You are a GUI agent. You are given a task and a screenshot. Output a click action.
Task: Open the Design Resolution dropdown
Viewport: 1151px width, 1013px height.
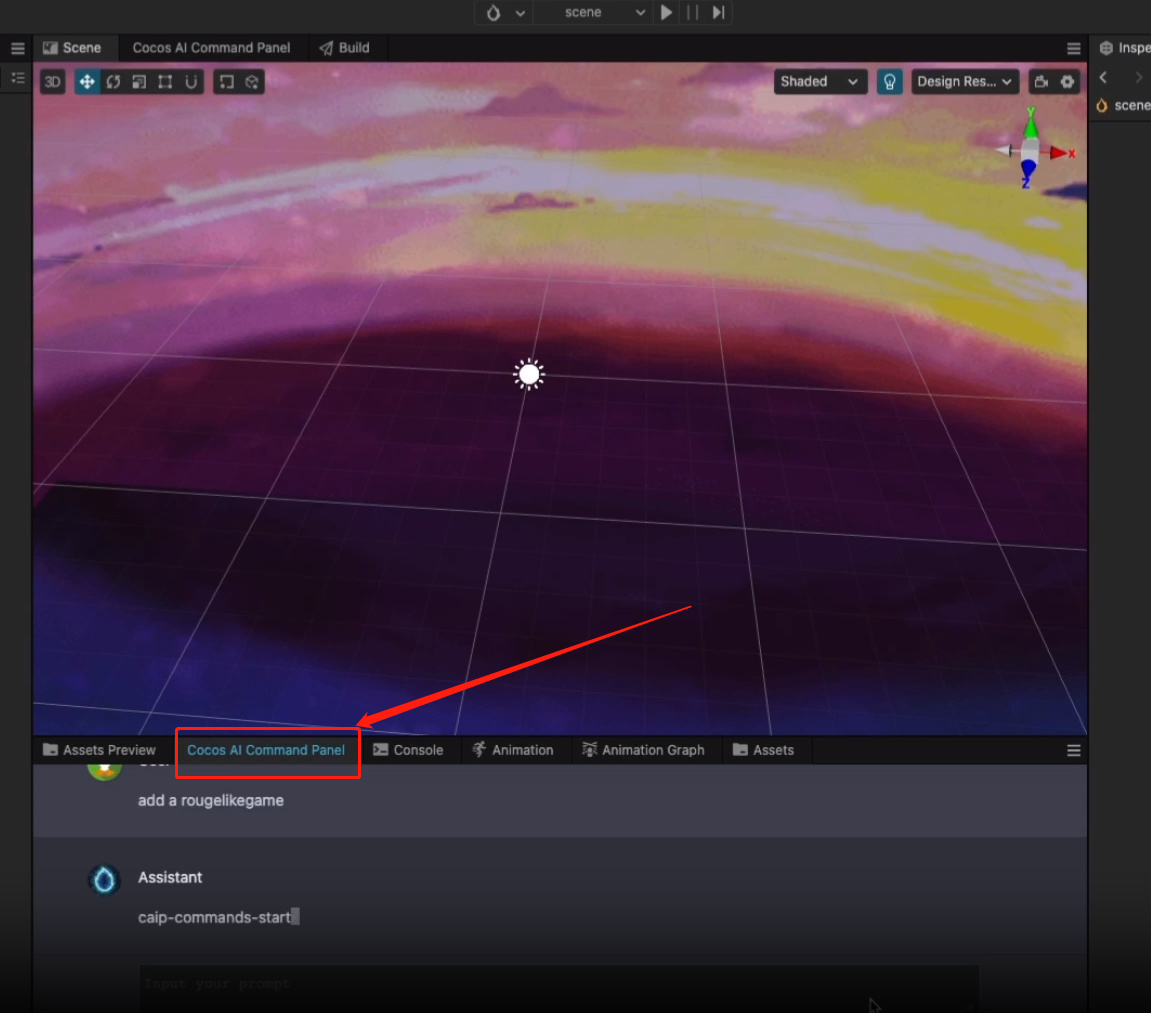coord(964,81)
